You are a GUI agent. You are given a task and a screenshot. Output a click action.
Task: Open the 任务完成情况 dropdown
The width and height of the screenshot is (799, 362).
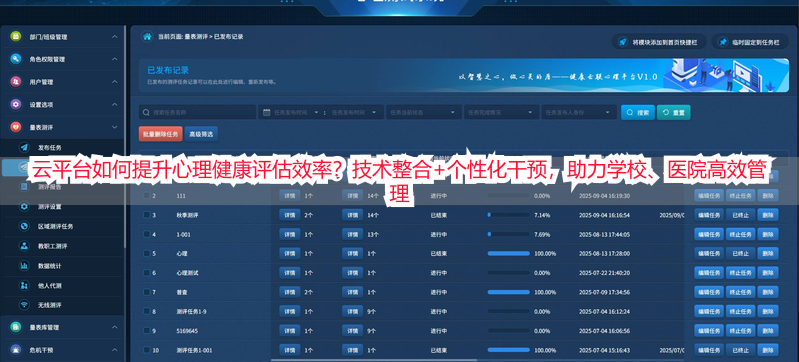coord(501,113)
